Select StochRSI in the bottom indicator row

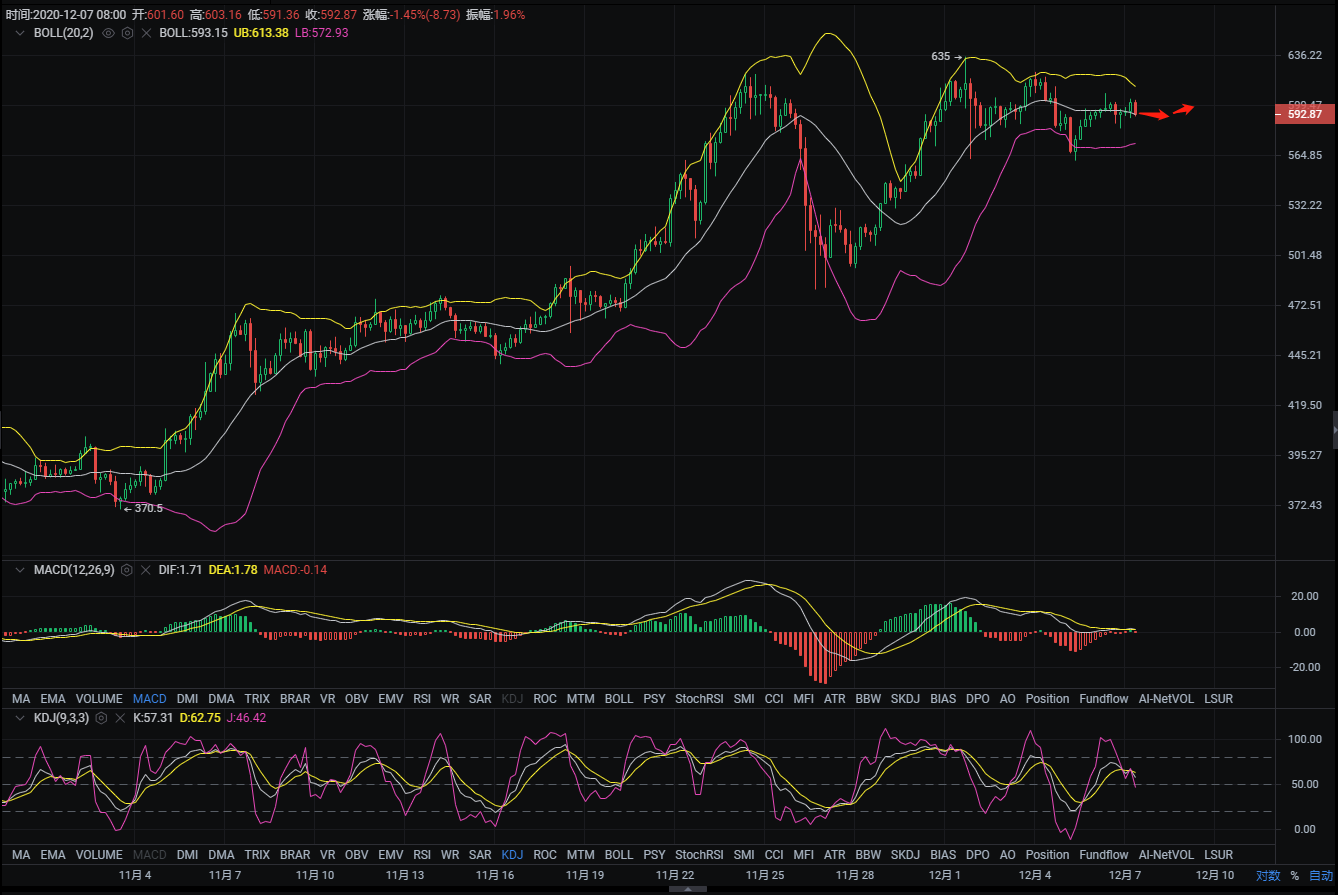[699, 855]
